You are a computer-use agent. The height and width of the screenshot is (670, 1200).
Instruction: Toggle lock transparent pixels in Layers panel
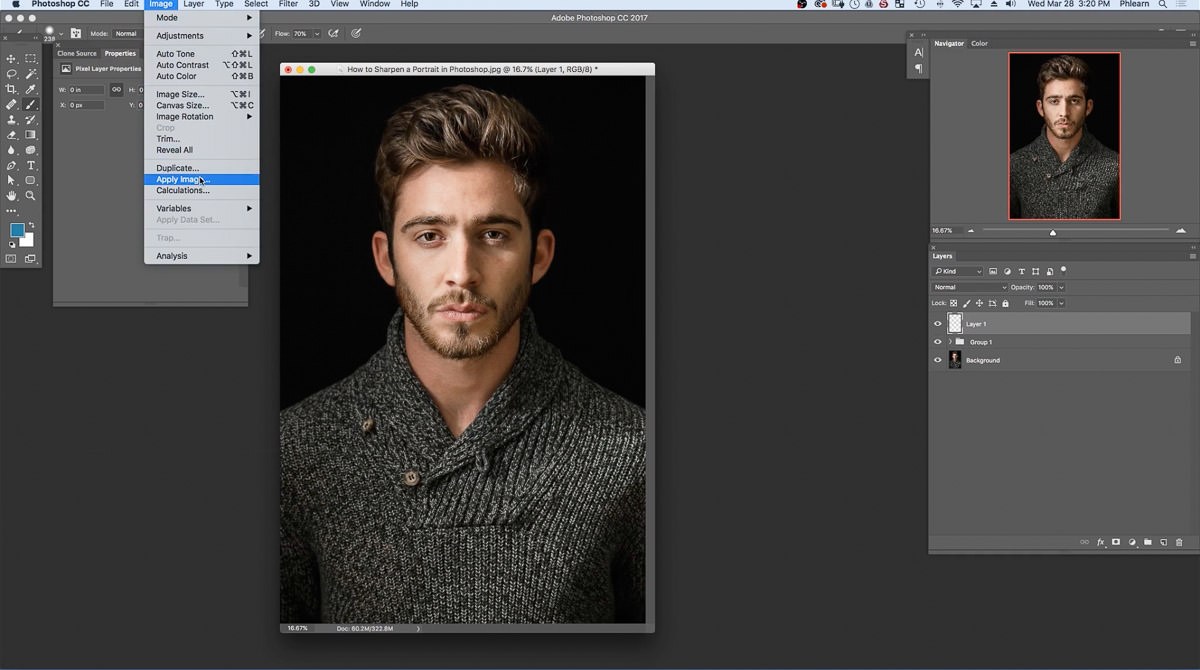click(x=953, y=303)
